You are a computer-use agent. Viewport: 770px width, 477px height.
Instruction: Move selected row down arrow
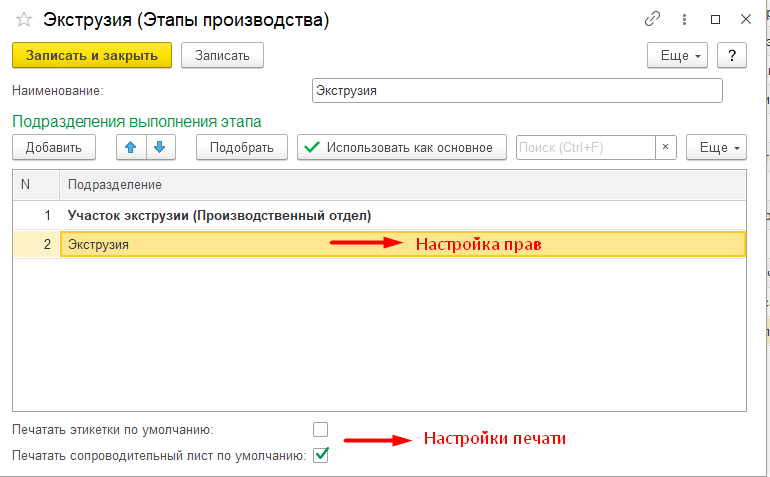160,147
